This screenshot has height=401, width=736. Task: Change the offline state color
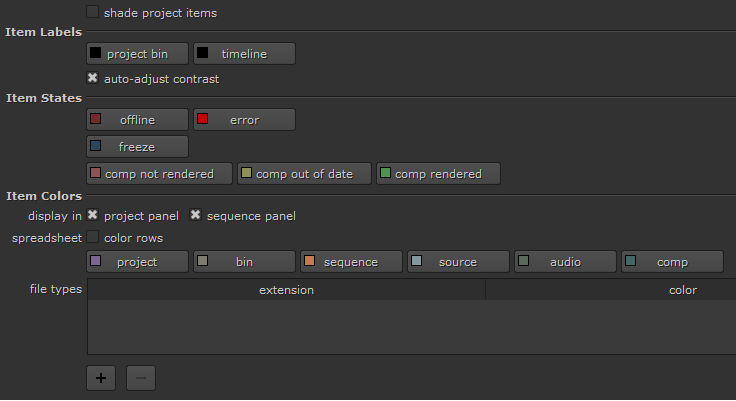137,120
